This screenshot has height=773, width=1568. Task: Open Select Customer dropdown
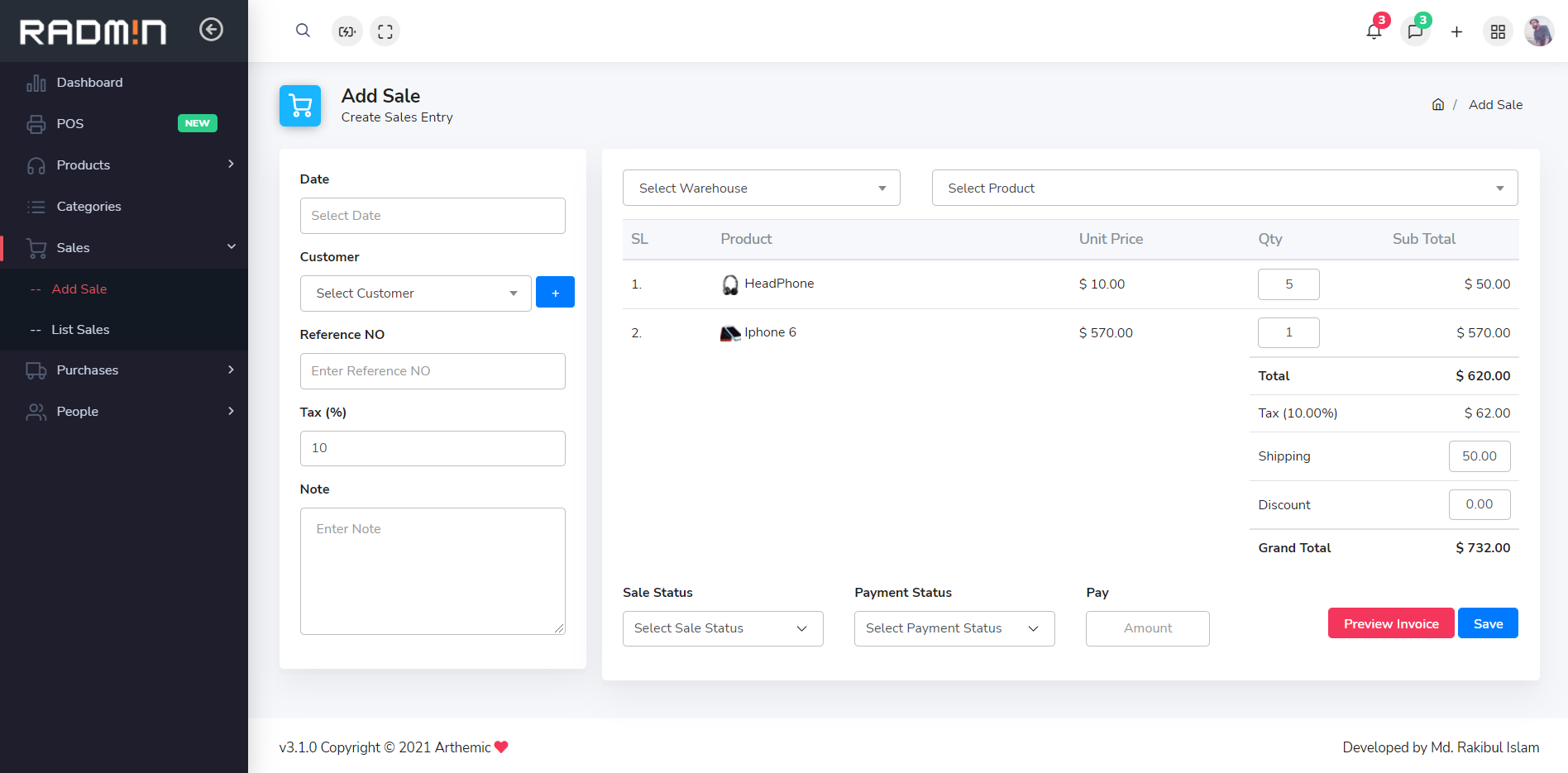click(x=416, y=293)
